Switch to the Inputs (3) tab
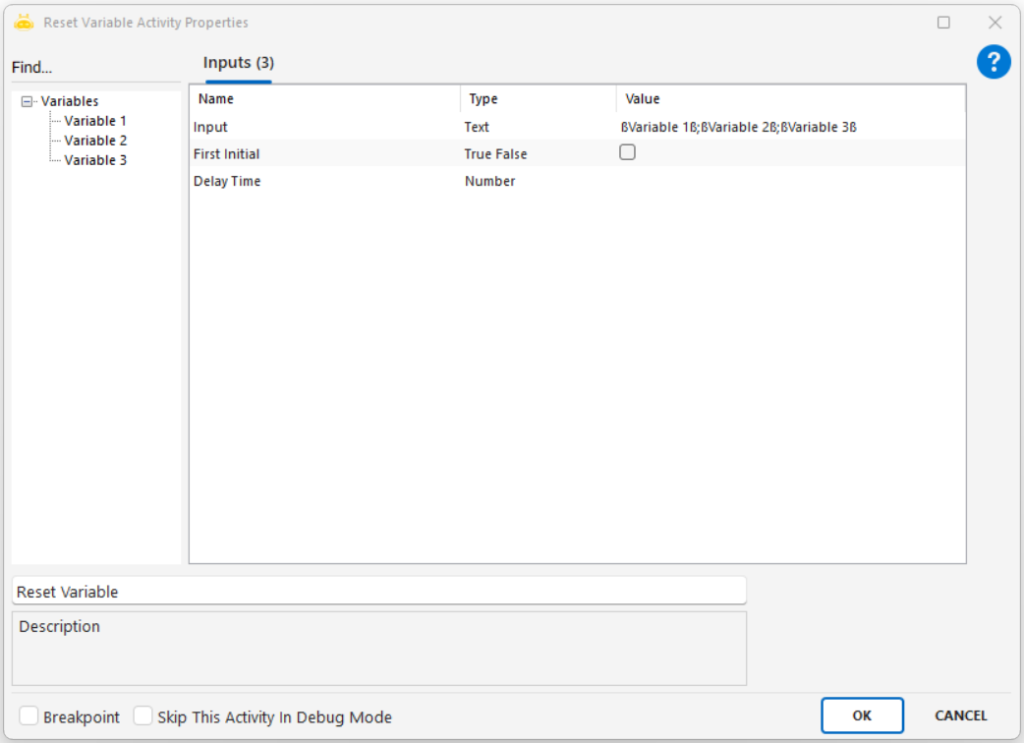 pyautogui.click(x=238, y=63)
